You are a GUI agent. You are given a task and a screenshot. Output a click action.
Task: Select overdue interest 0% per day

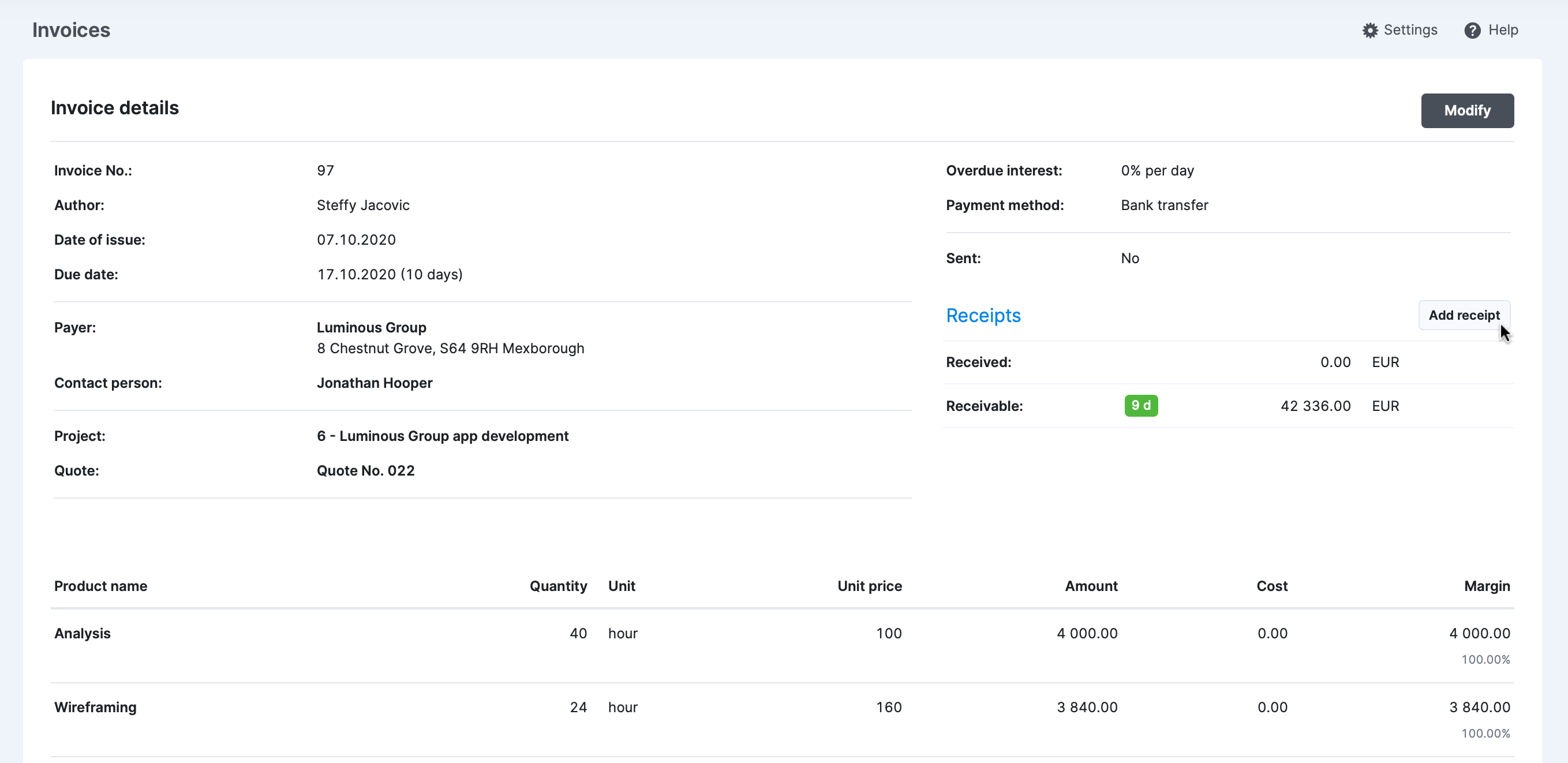(1157, 170)
